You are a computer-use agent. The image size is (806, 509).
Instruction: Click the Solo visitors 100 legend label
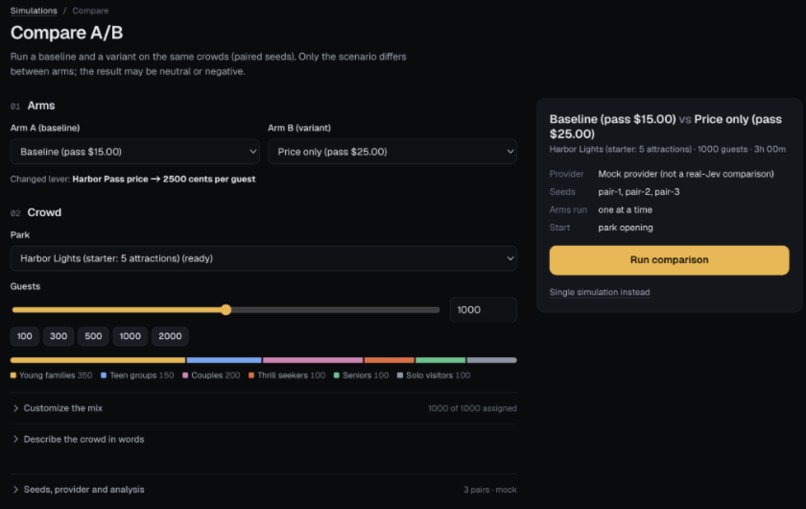(x=434, y=375)
